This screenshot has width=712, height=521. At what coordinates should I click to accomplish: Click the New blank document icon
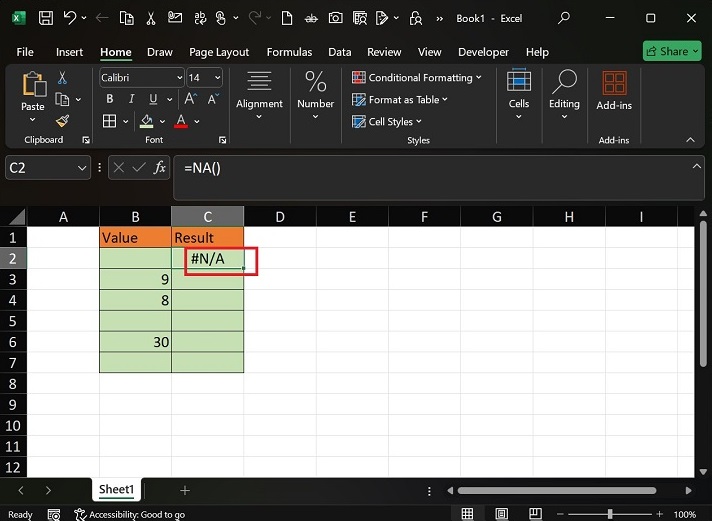[287, 18]
